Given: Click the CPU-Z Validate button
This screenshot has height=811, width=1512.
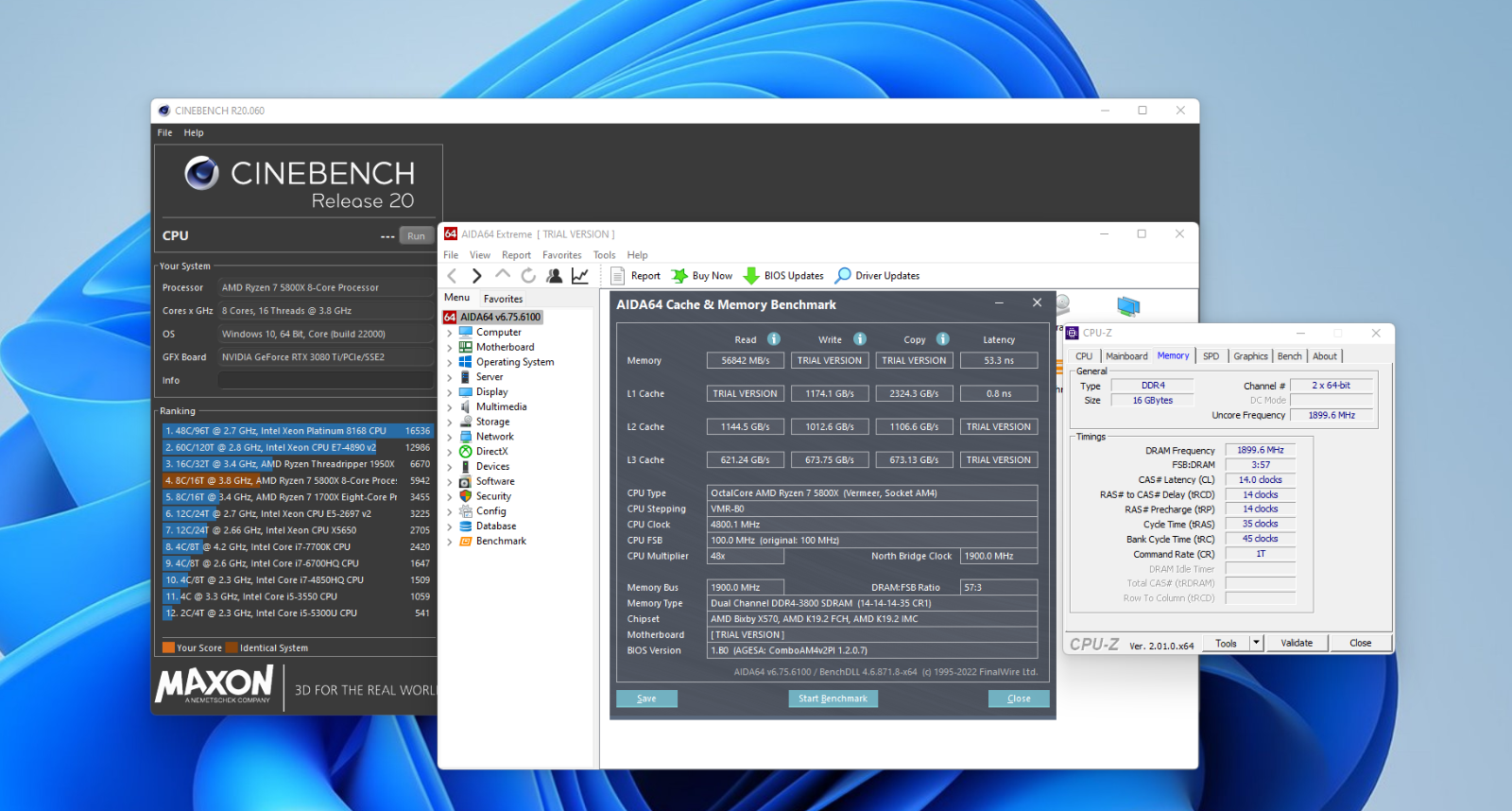Looking at the screenshot, I should [x=1297, y=643].
